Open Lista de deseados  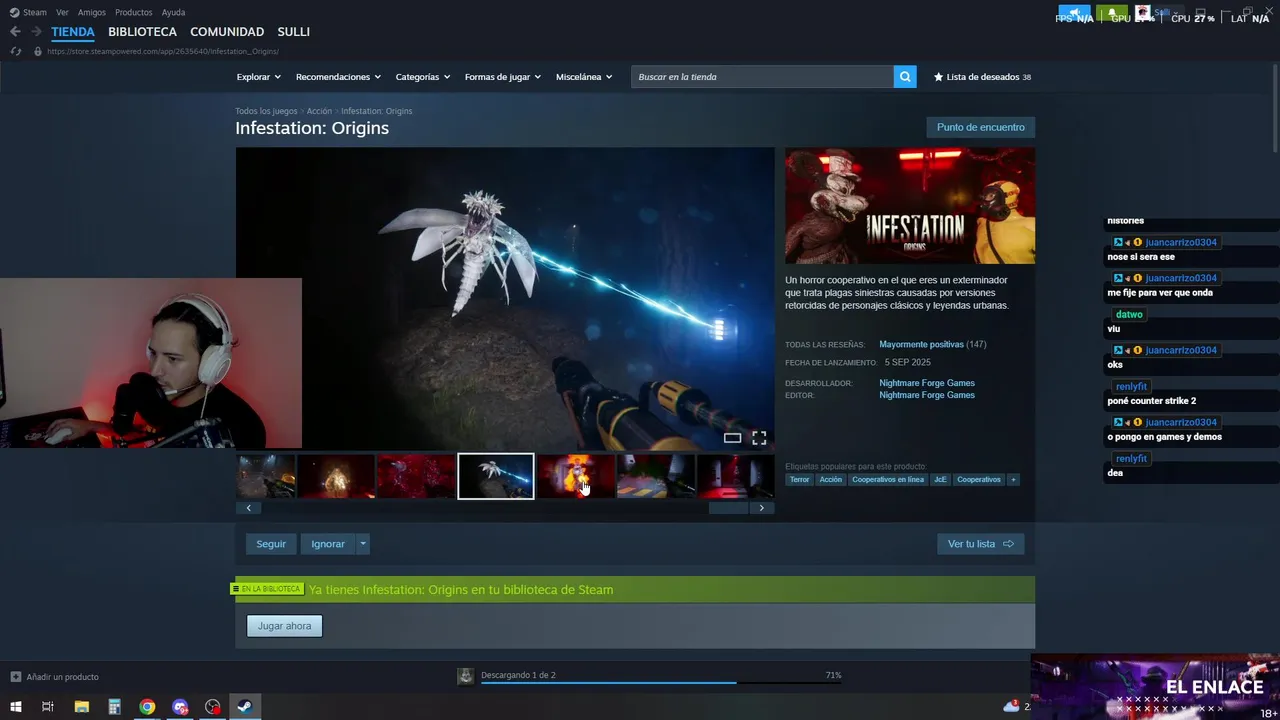coord(982,77)
